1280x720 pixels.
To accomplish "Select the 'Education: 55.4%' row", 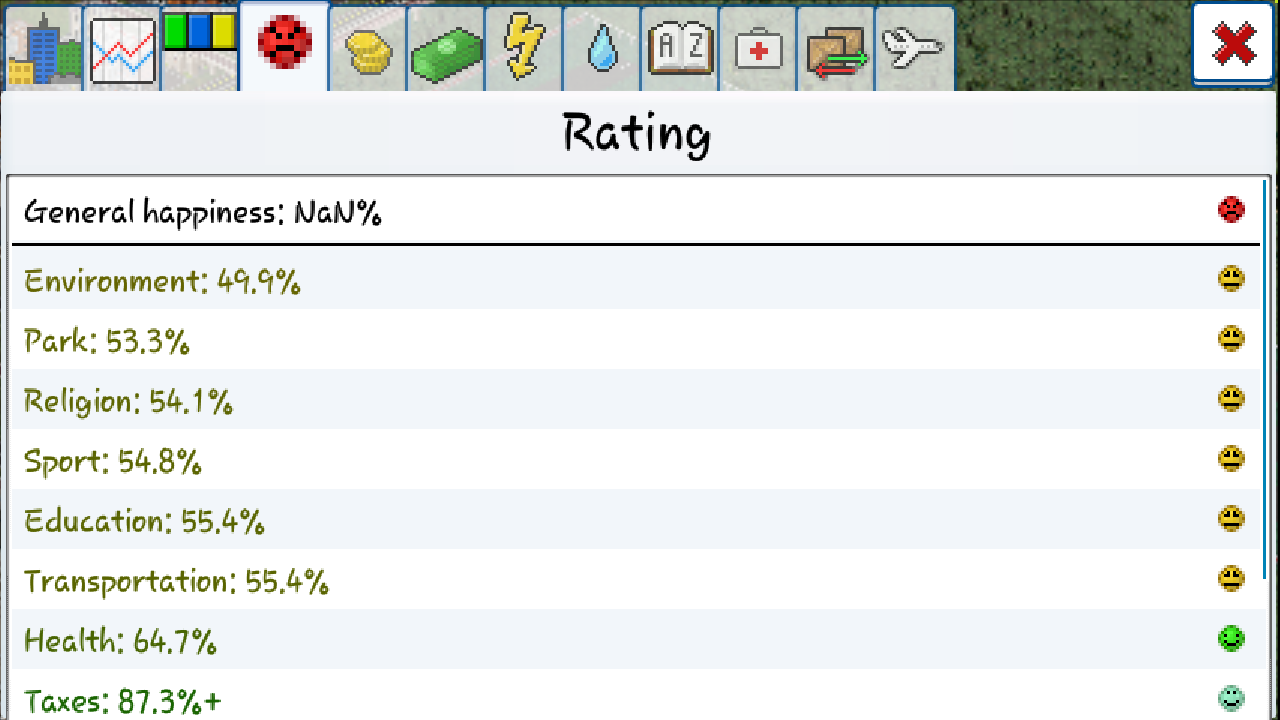I will pyautogui.click(x=636, y=519).
